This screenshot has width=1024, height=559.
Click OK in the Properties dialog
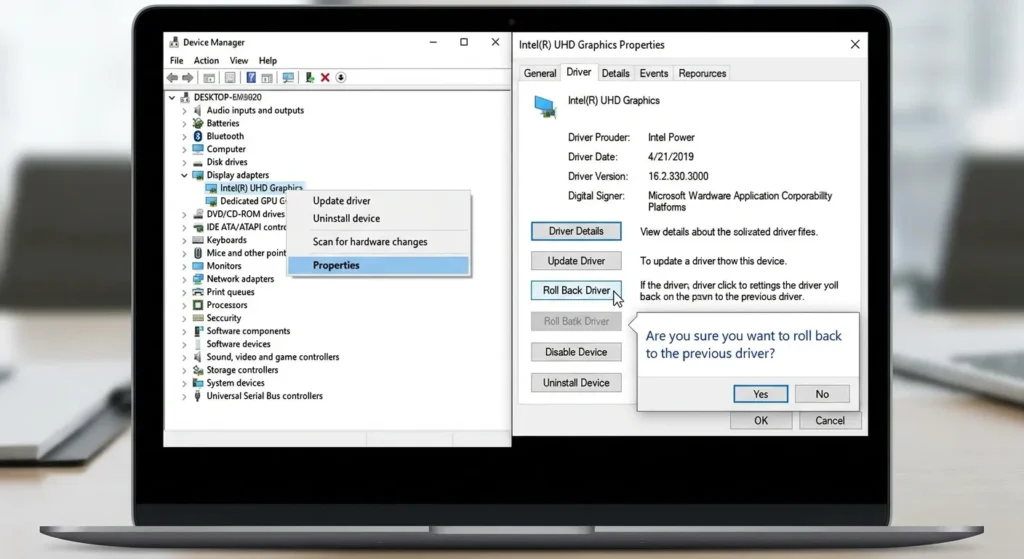pos(761,421)
